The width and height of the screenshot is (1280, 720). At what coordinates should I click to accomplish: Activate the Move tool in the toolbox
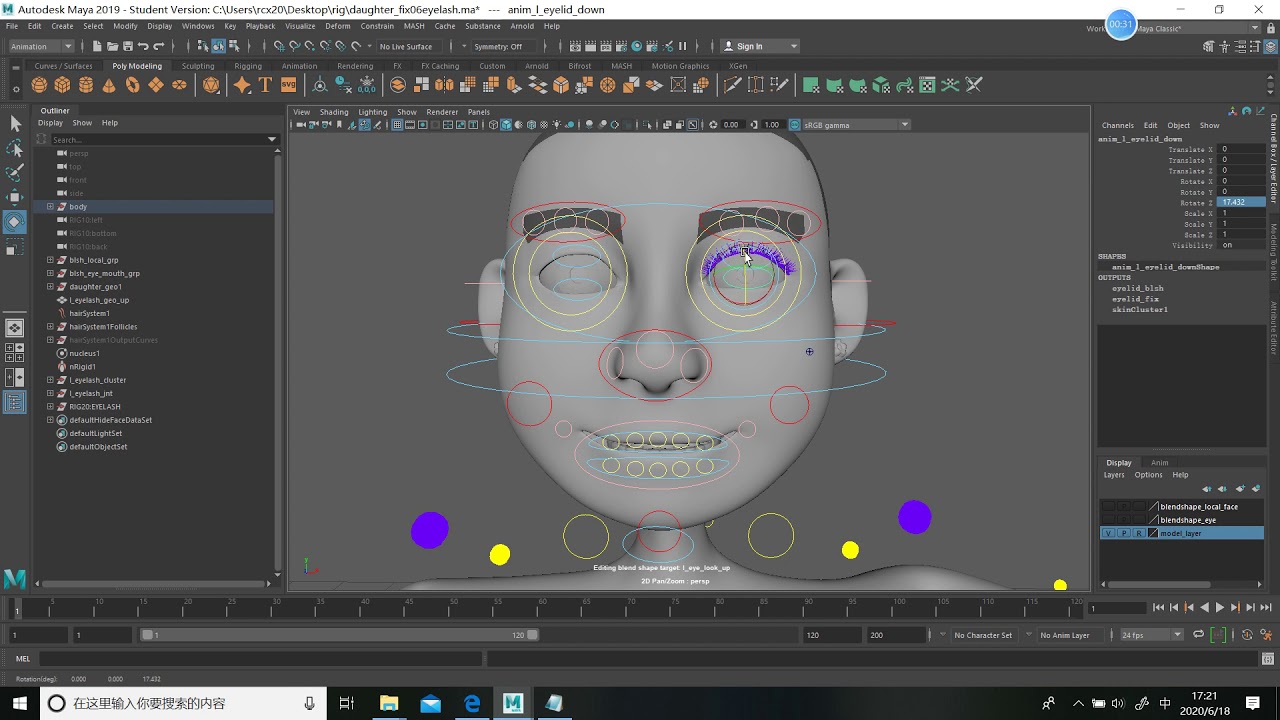pyautogui.click(x=15, y=197)
